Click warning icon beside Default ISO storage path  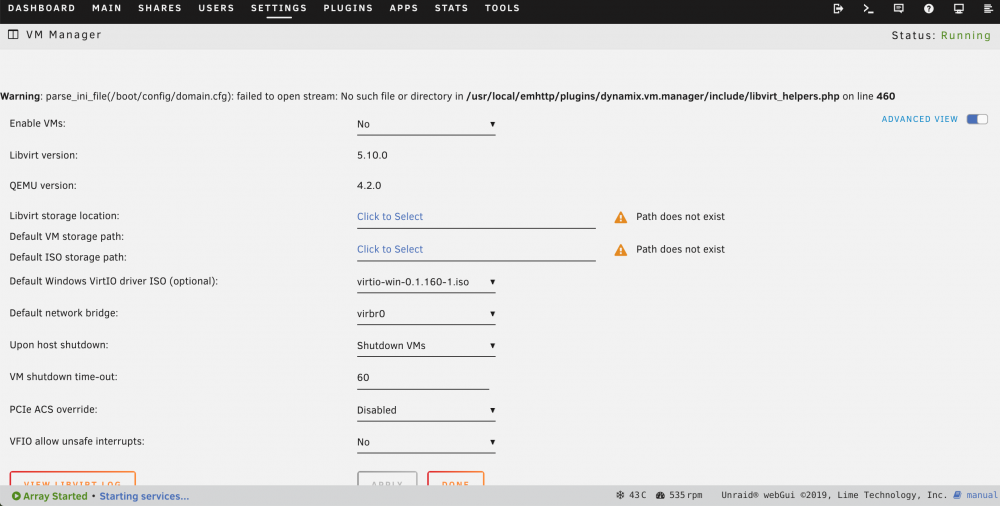click(621, 250)
